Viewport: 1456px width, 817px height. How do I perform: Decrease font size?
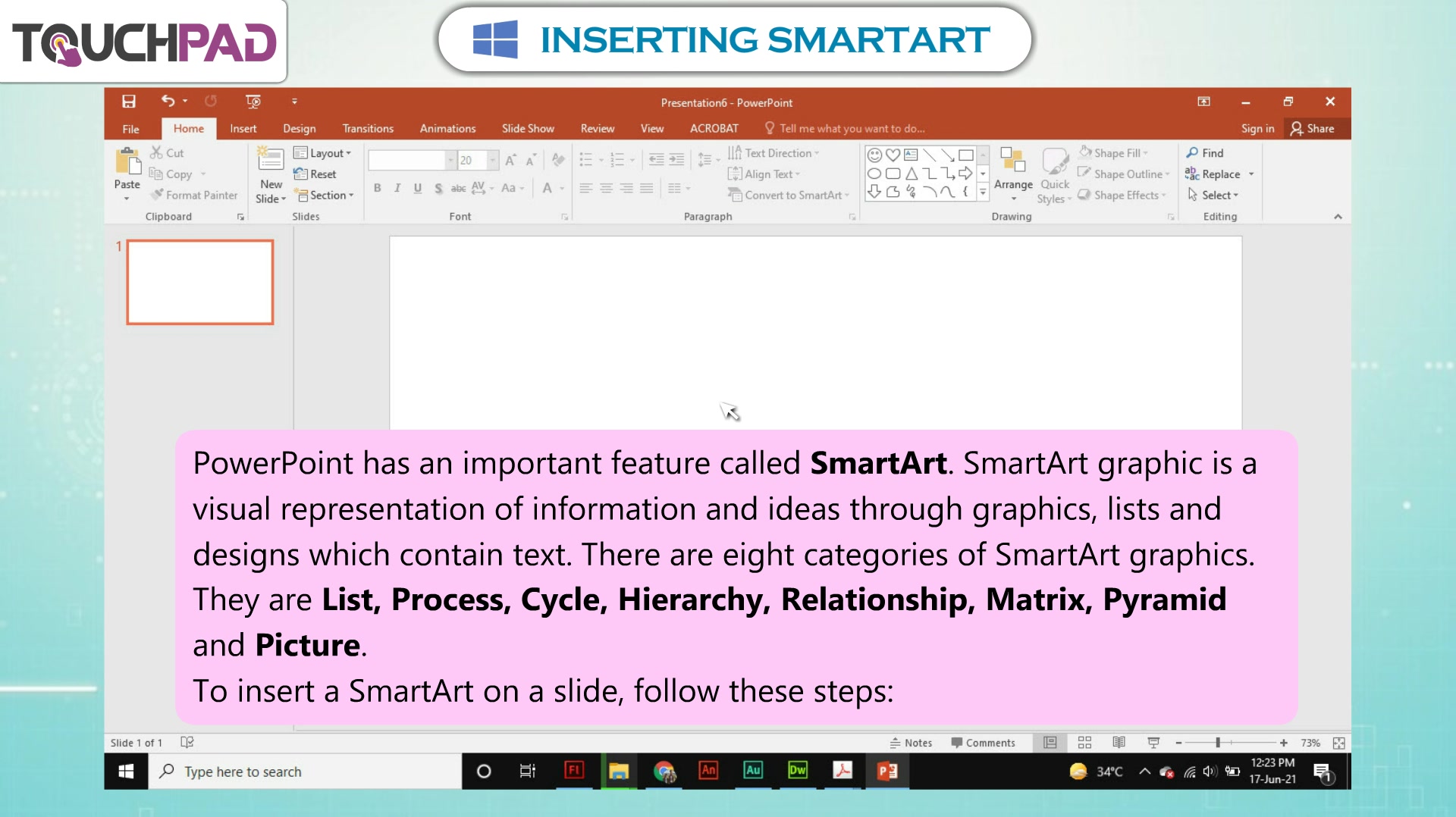click(531, 160)
